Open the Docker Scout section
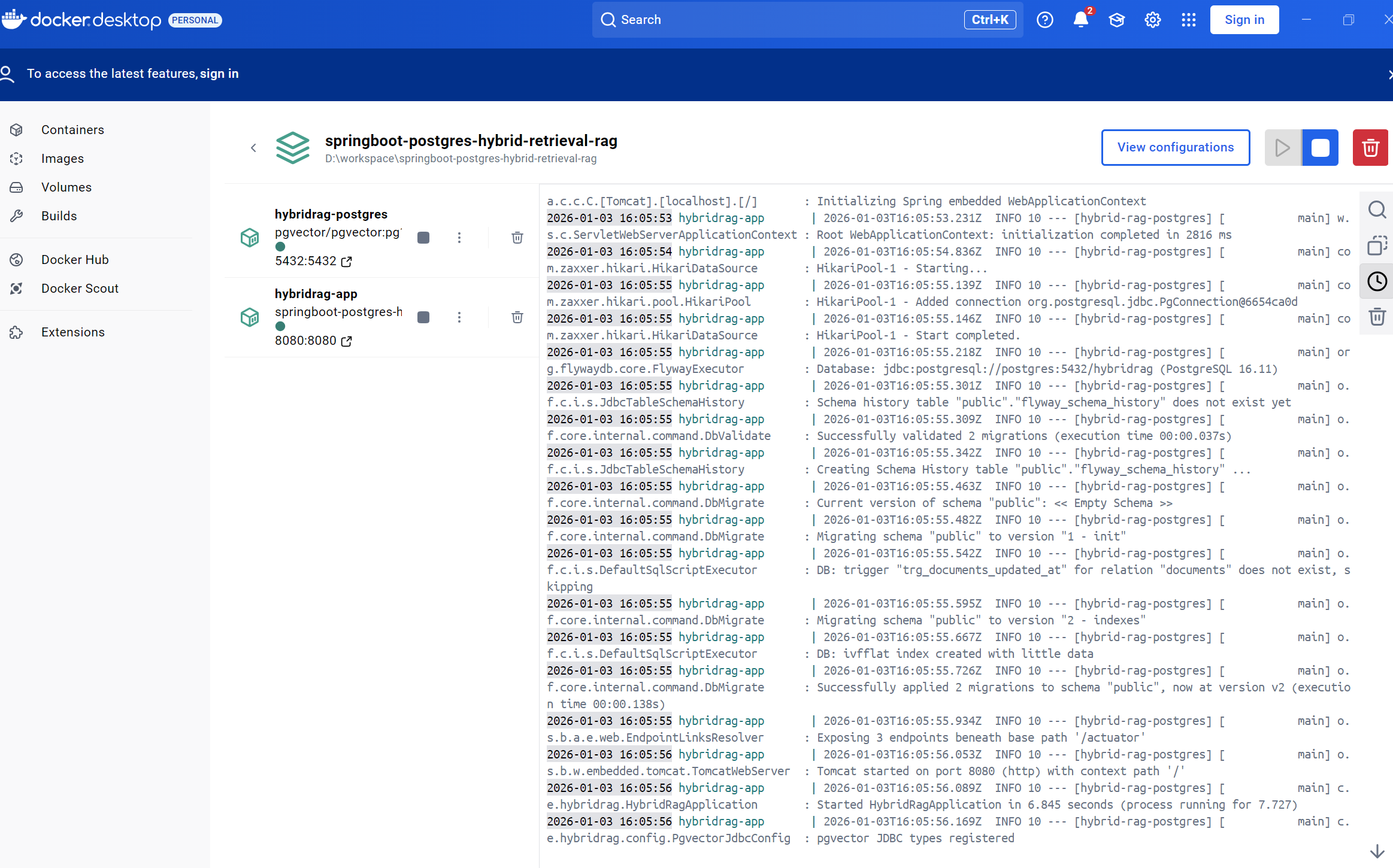Viewport: 1393px width, 868px height. click(80, 288)
